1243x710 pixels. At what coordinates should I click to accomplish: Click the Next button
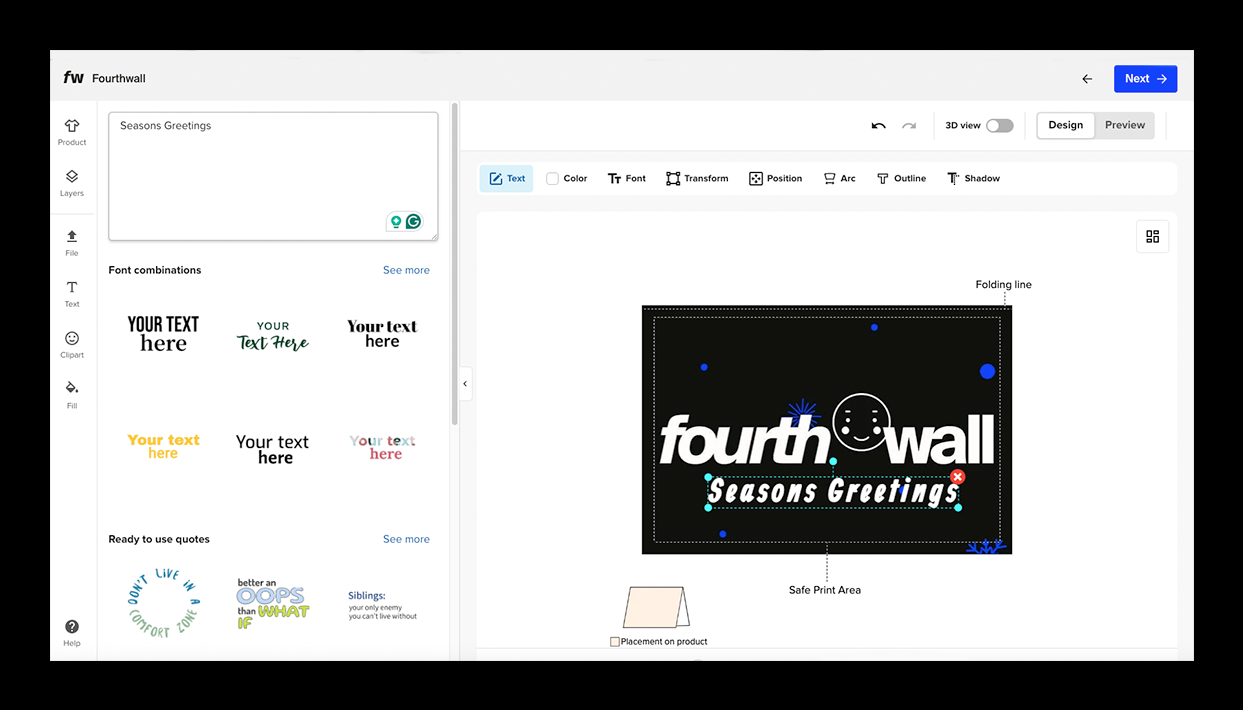1145,79
